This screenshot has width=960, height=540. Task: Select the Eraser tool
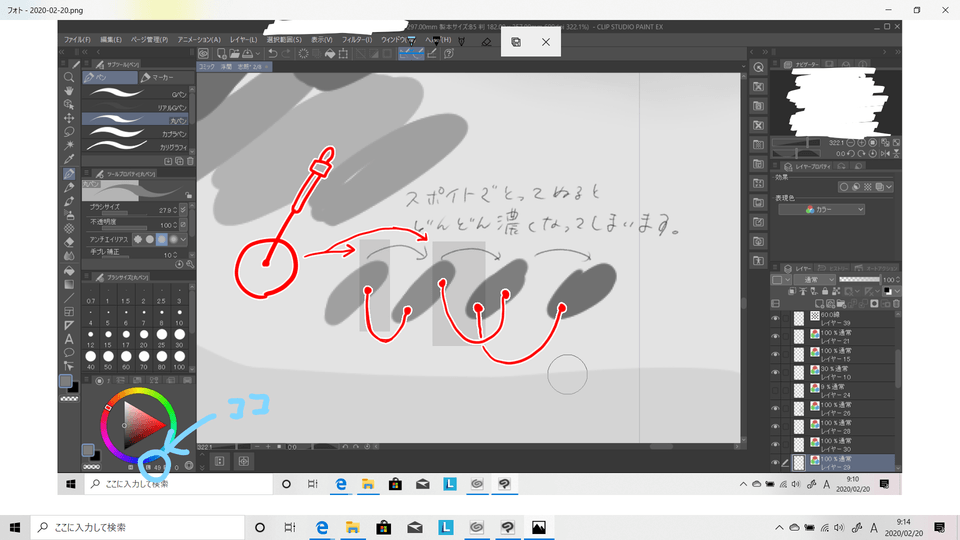pos(69,242)
